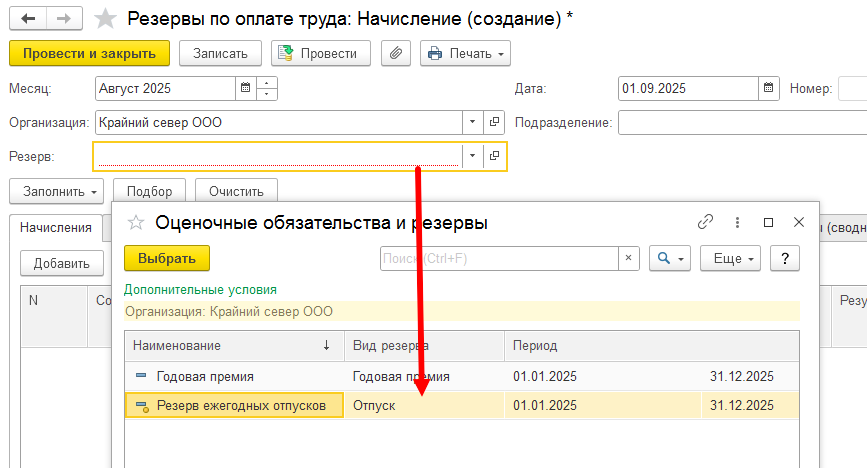
Task: Click the N column header in the background table
Action: pos(54,316)
